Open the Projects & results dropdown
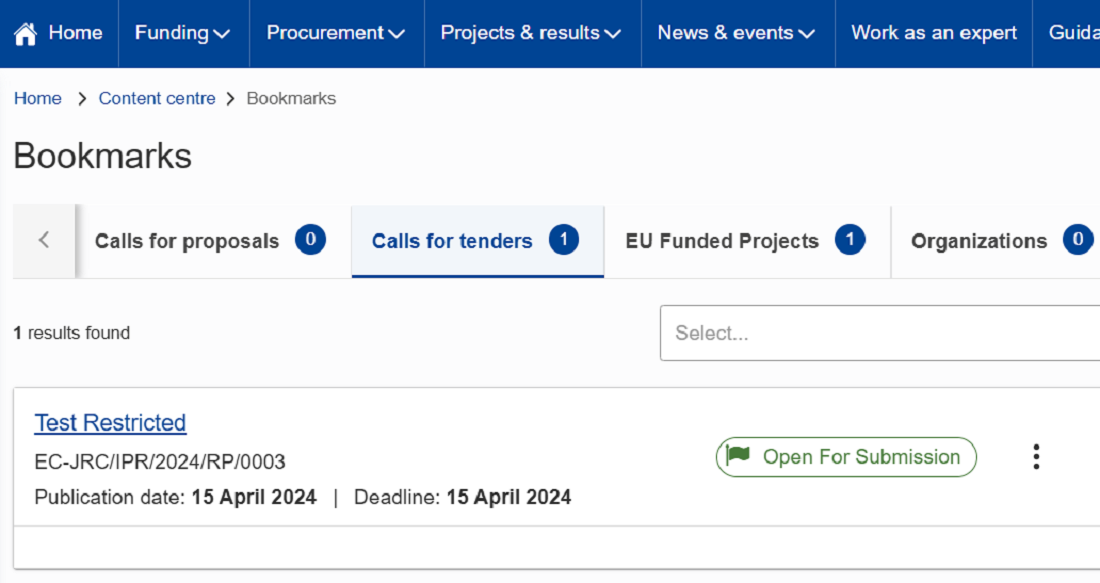Viewport: 1100px width, 583px height. point(531,33)
